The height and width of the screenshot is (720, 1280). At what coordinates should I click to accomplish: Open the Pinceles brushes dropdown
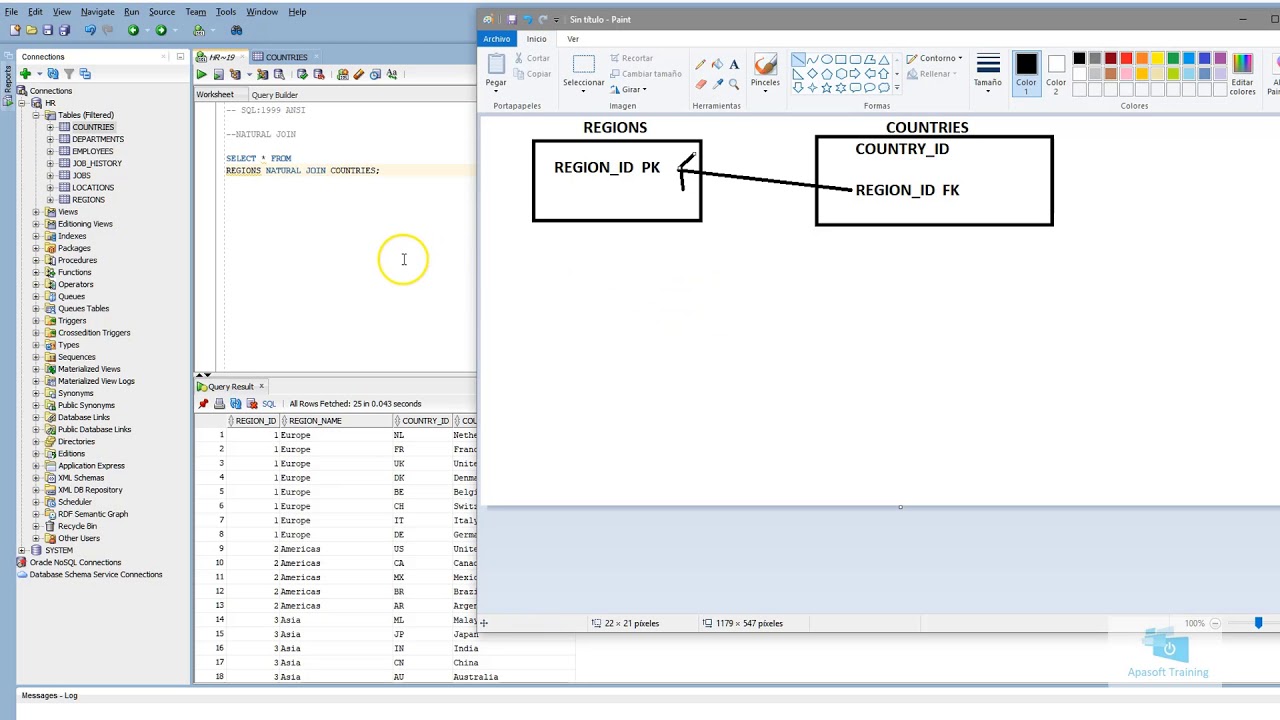click(x=765, y=73)
